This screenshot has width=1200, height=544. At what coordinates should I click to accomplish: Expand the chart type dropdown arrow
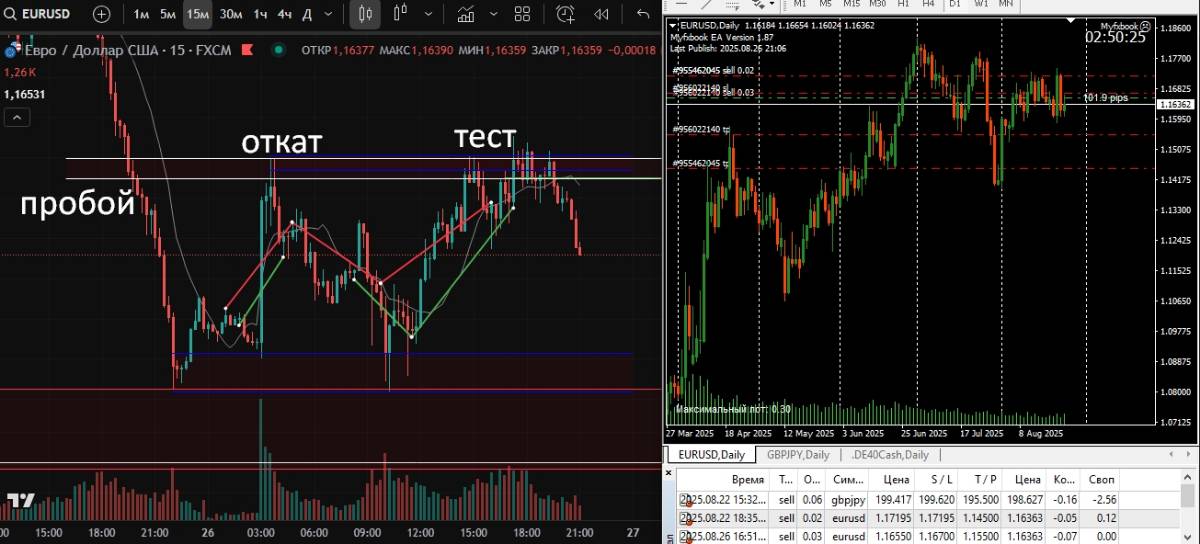point(429,15)
